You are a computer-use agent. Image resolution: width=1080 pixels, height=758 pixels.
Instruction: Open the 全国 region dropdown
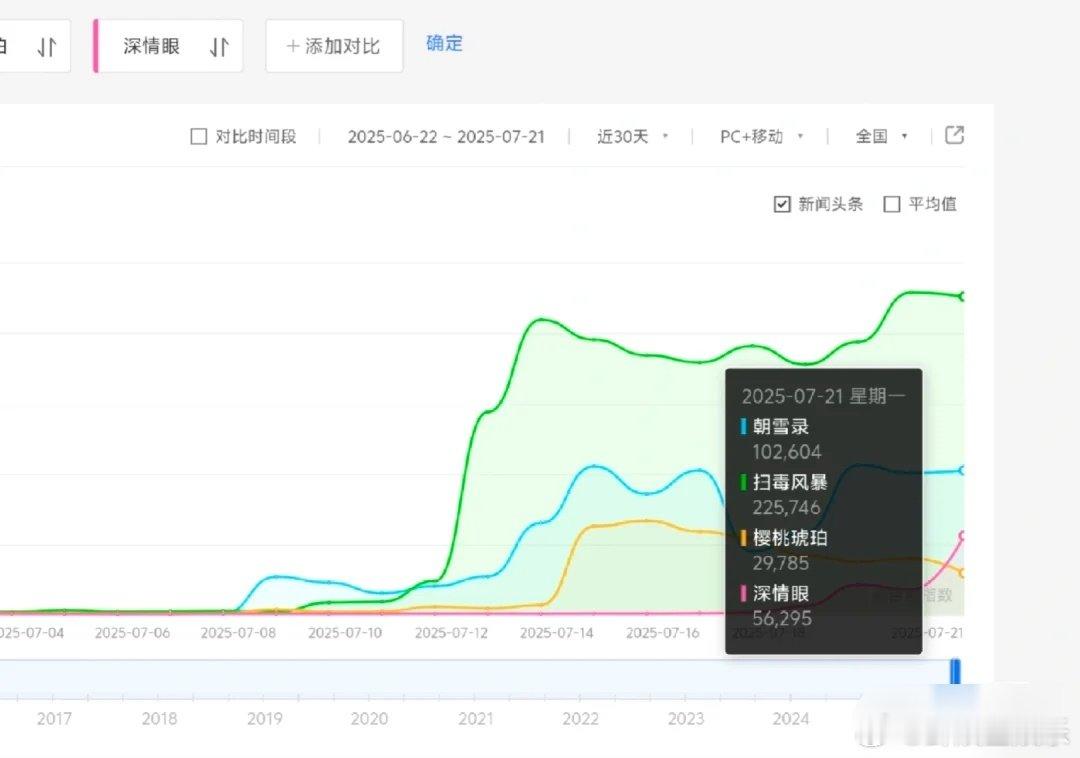[x=881, y=136]
